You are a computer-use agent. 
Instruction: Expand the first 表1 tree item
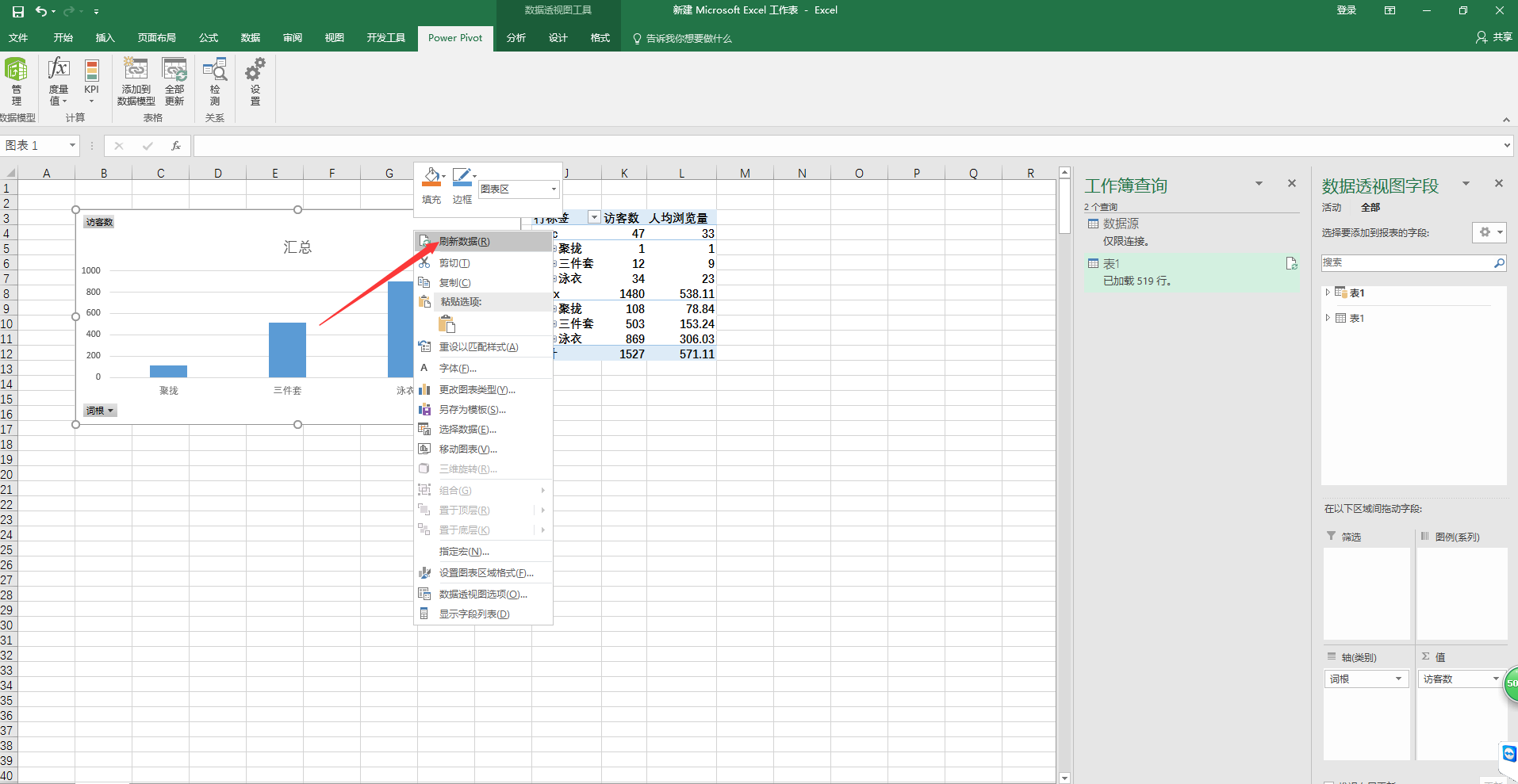point(1328,293)
